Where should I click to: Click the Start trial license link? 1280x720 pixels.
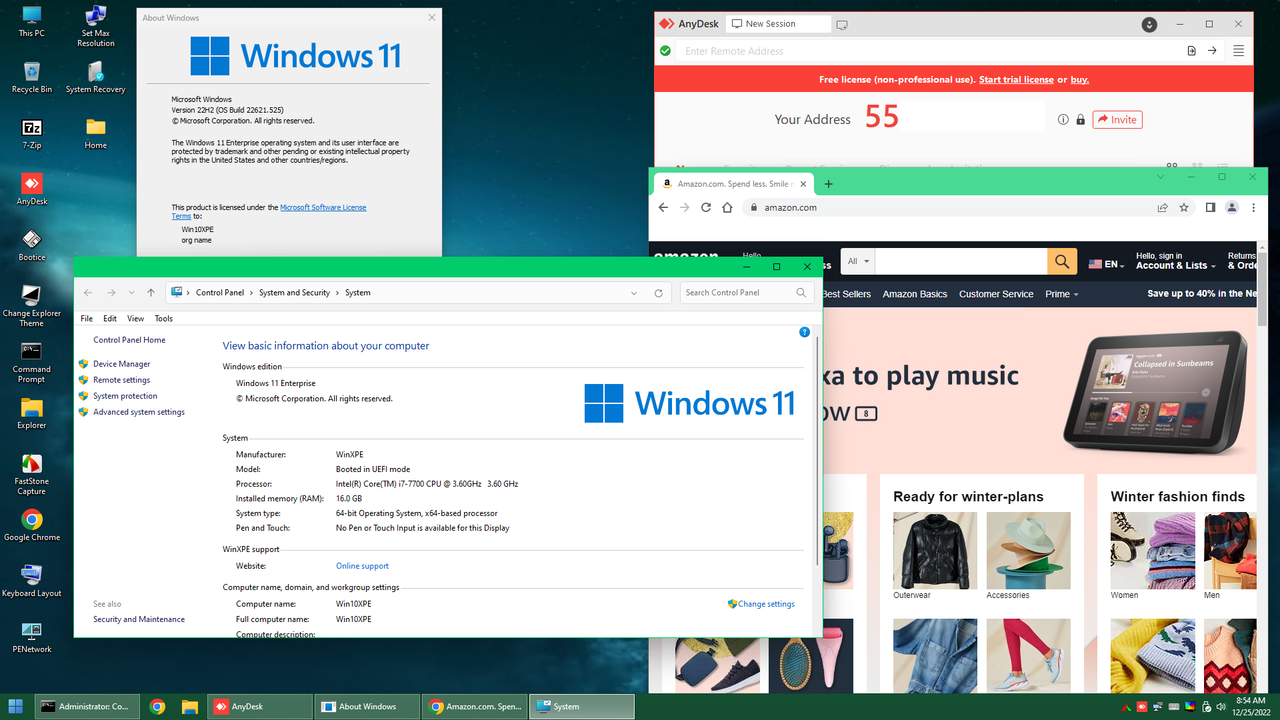pyautogui.click(x=1016, y=80)
